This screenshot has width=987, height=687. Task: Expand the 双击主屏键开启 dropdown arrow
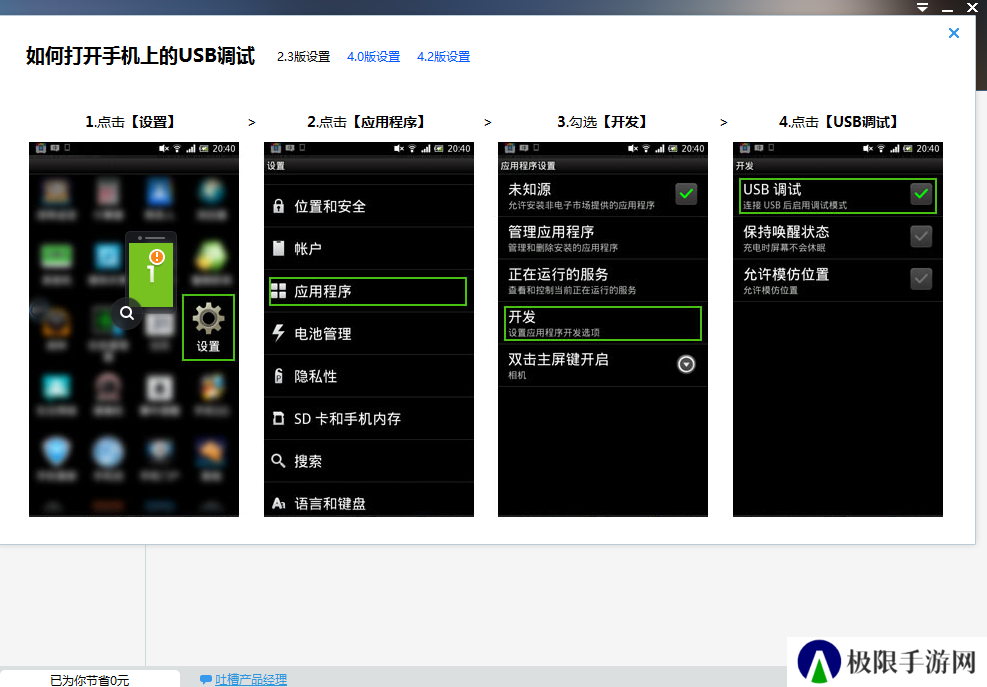(x=686, y=364)
